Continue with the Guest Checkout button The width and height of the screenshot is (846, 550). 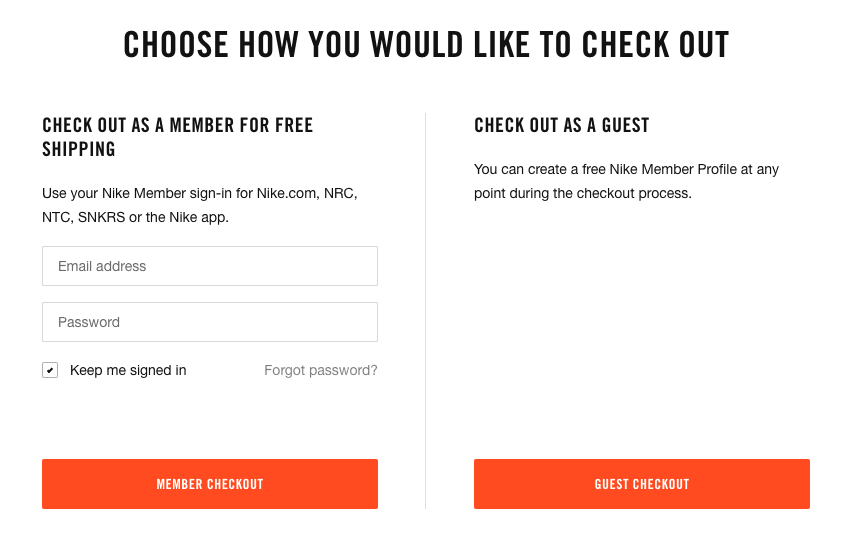[x=642, y=484]
